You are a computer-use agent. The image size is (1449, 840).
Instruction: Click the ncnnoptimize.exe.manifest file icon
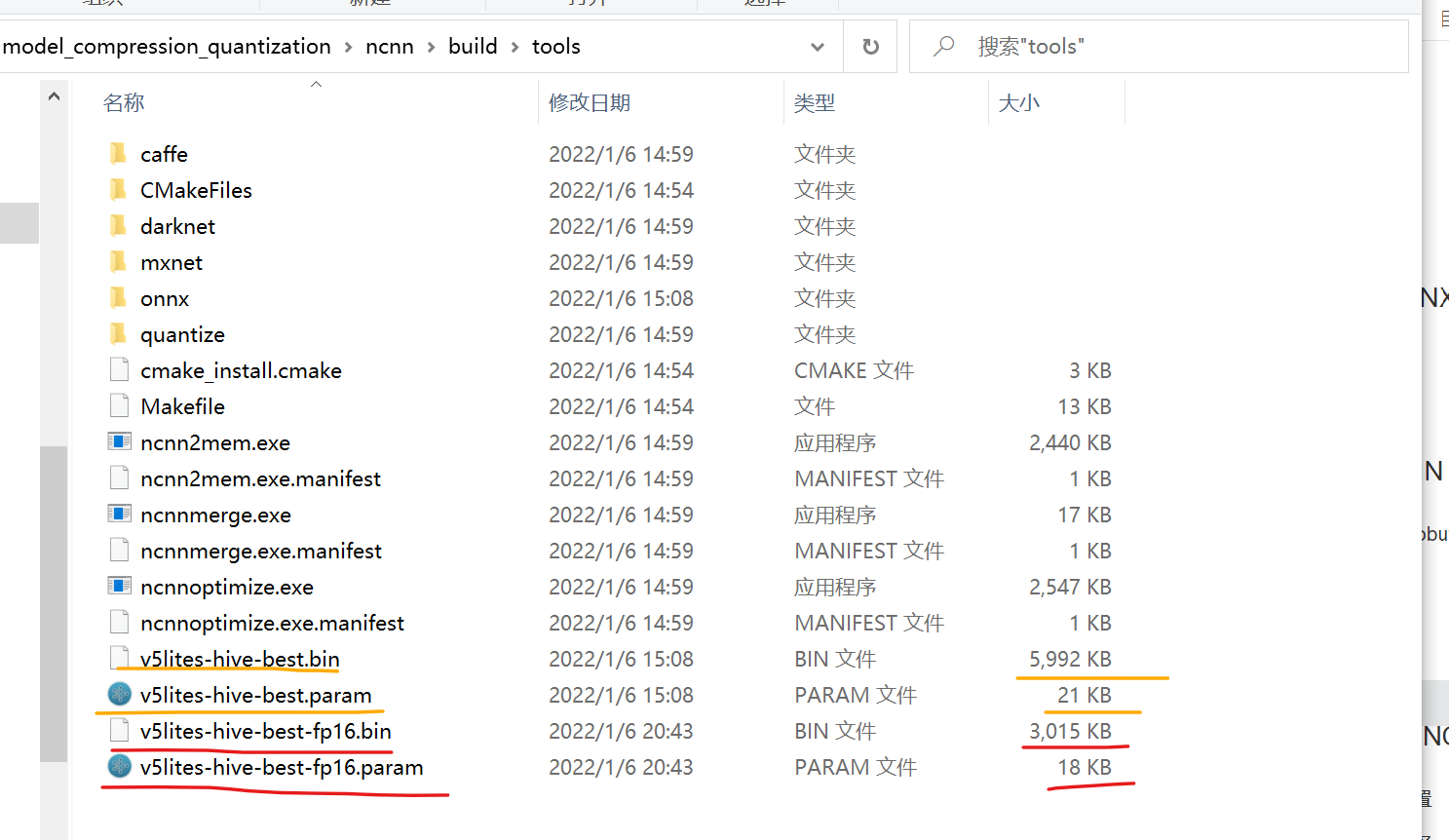click(x=119, y=622)
